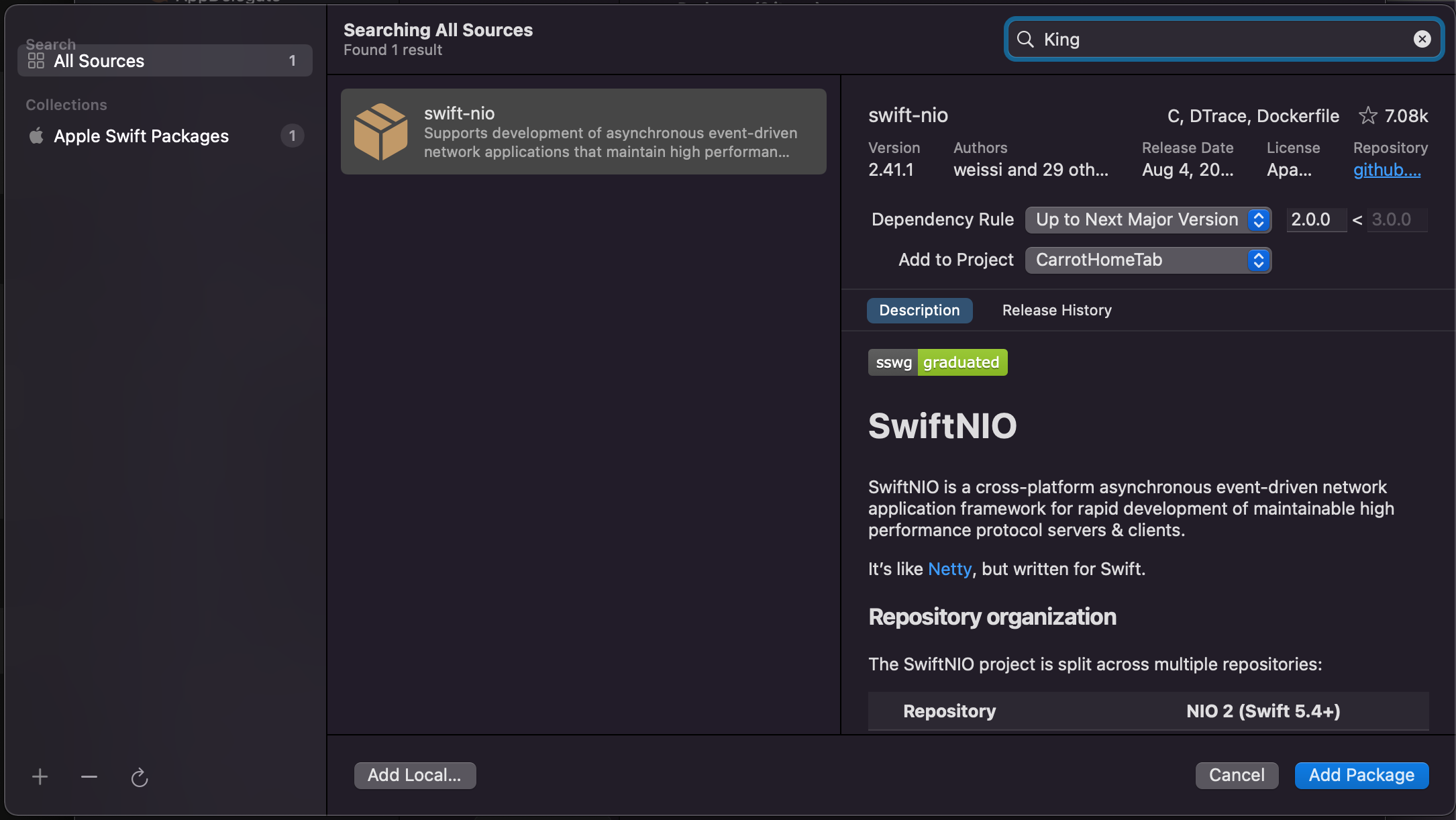Click the license value 'Apa...'
This screenshot has width=1456, height=820.
1289,170
